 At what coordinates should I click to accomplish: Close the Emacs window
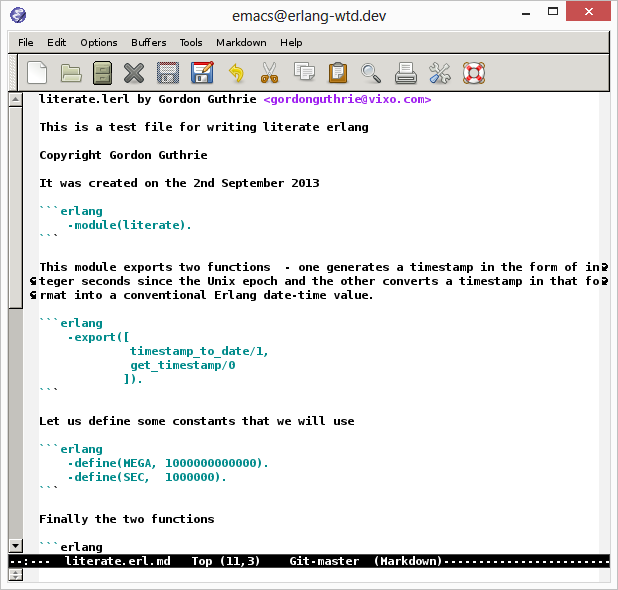588,12
